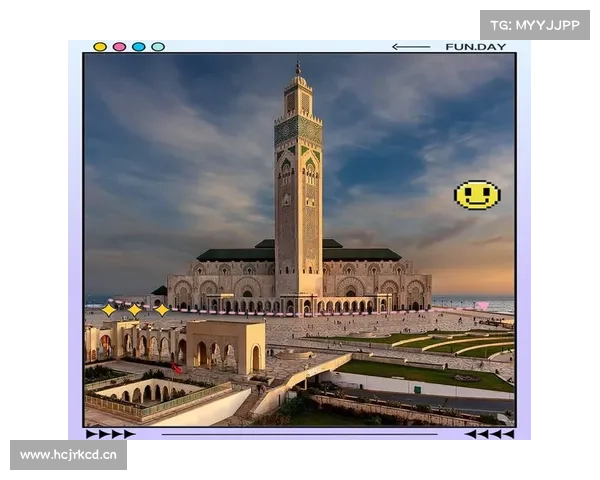Click the mosque photo

pyautogui.click(x=299, y=240)
